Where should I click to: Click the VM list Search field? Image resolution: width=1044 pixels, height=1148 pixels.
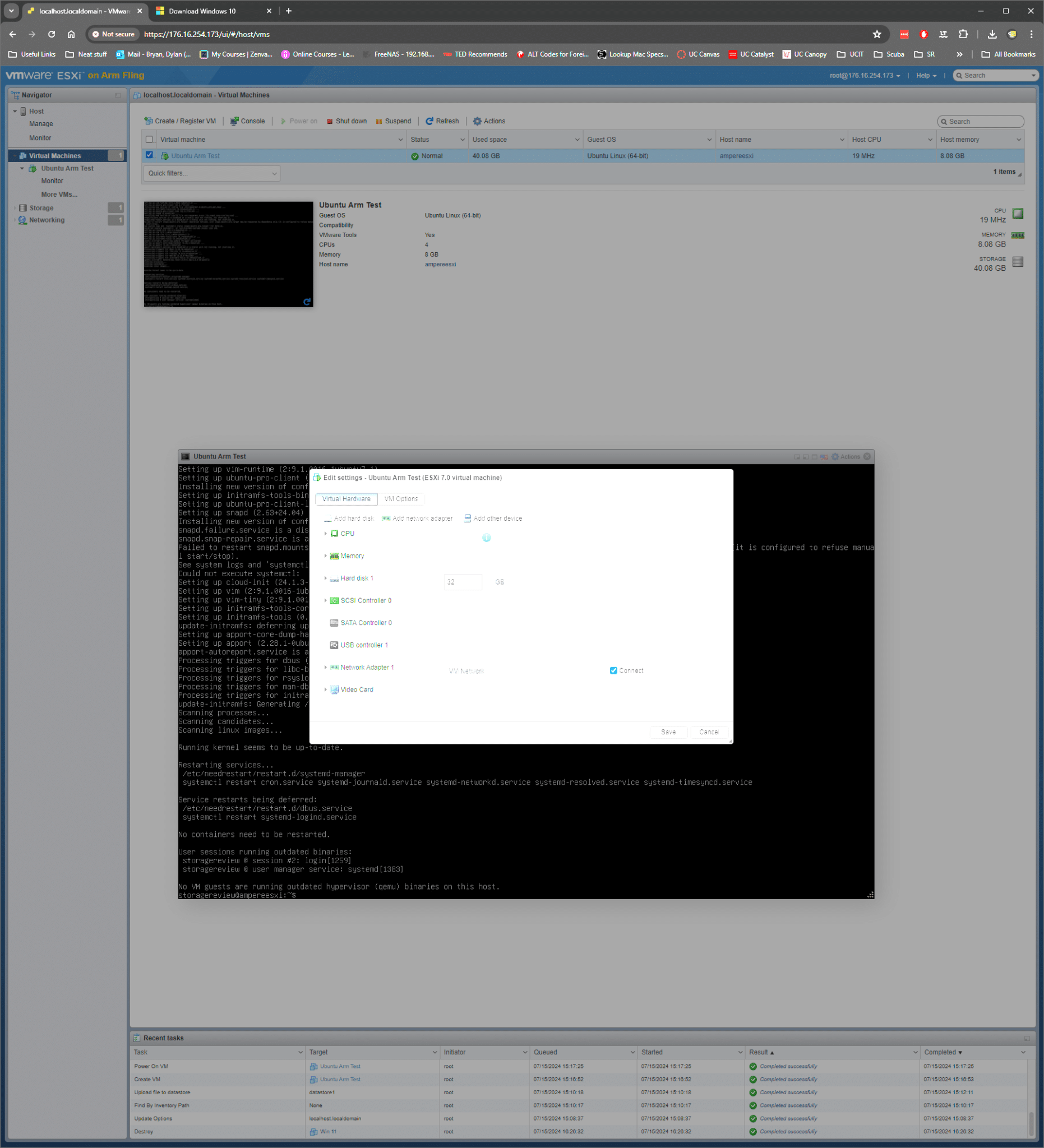tap(981, 121)
